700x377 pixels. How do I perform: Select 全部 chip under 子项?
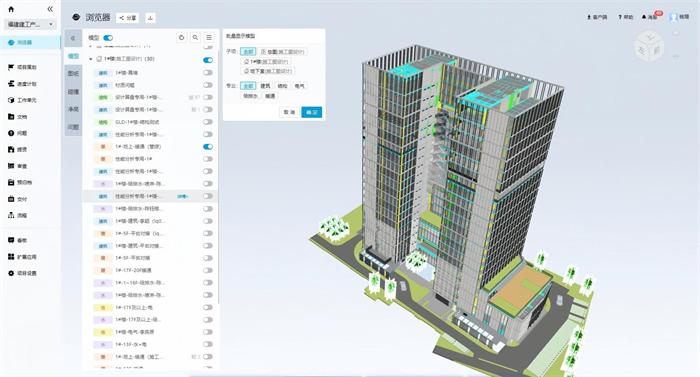tap(248, 52)
